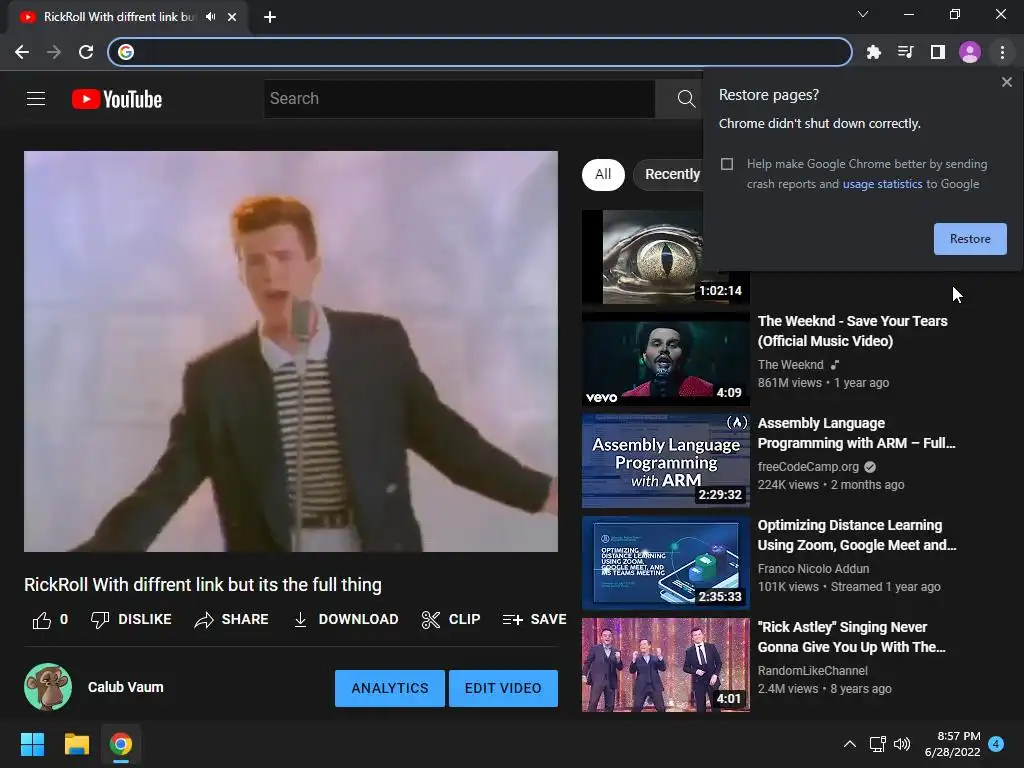
Task: Open 'Optimizing Distance Learning' video title
Action: [x=857, y=535]
